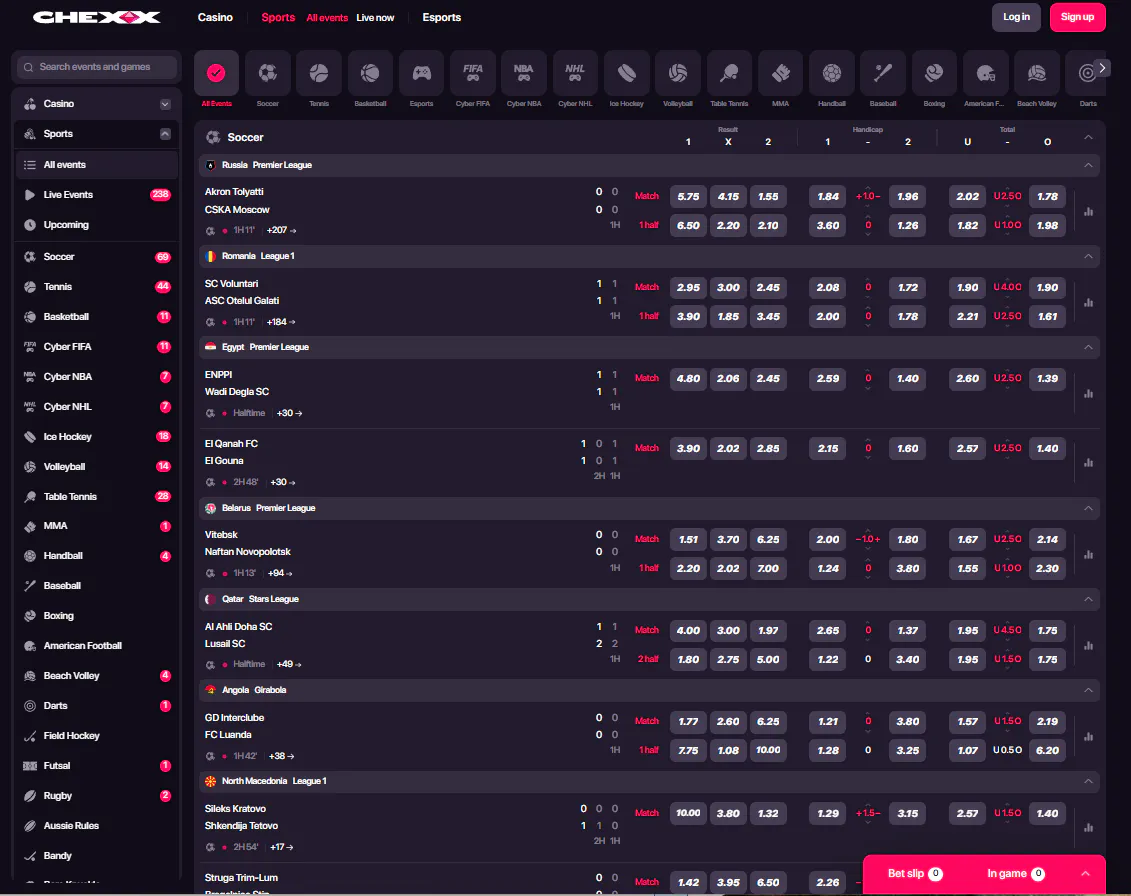Open +184 more markets for SC Voluntari
Viewport: 1131px width, 896px height.
click(x=281, y=322)
